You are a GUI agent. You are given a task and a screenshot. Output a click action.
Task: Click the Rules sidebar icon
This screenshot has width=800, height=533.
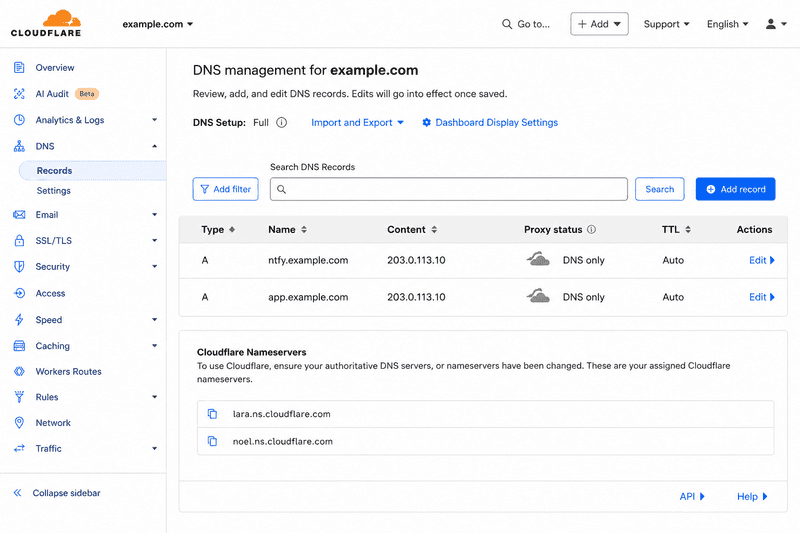tap(19, 397)
